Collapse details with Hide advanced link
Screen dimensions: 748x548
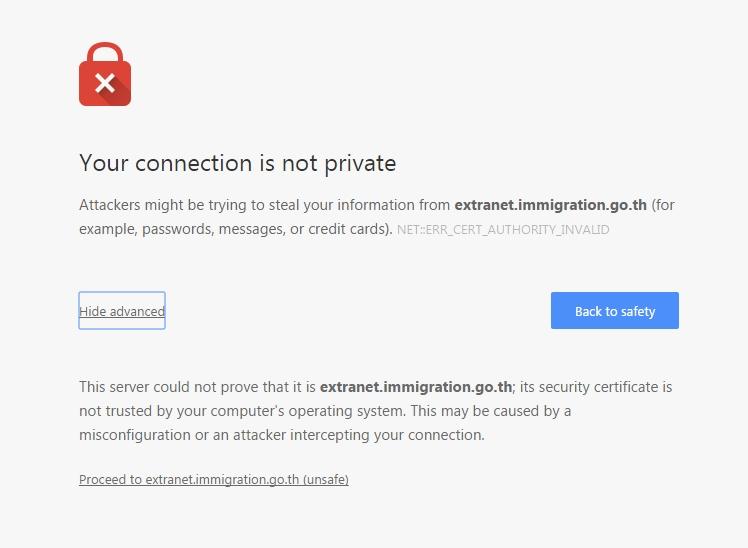pyautogui.click(x=122, y=311)
